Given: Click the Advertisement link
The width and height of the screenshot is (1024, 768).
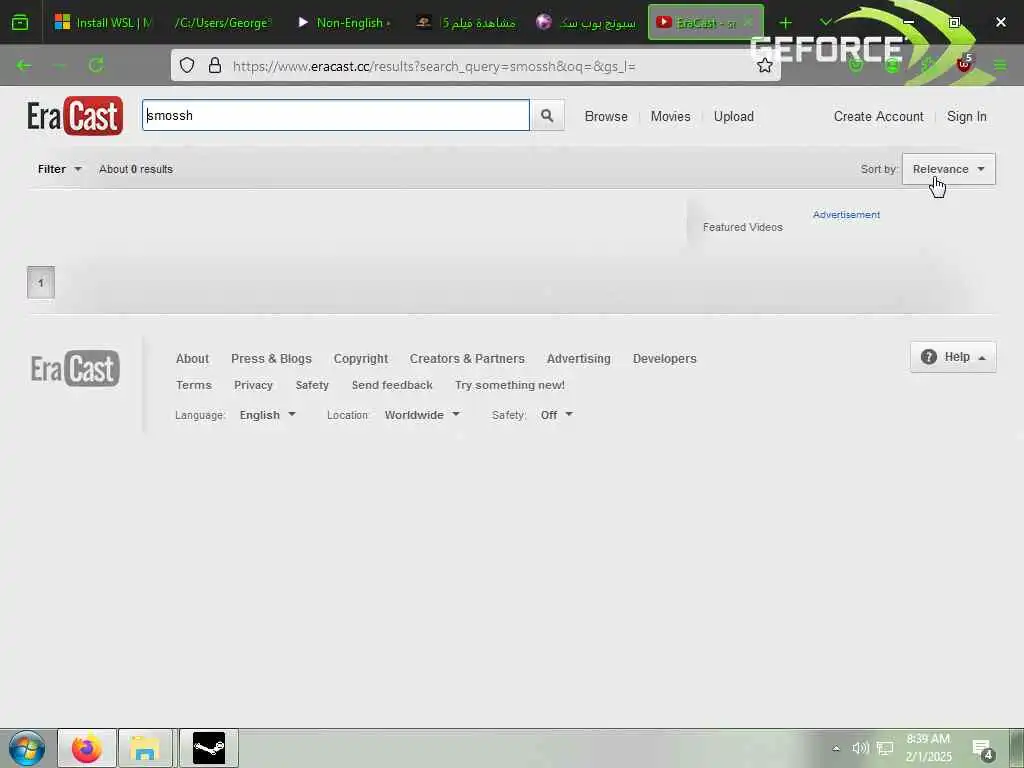Looking at the screenshot, I should click(846, 215).
